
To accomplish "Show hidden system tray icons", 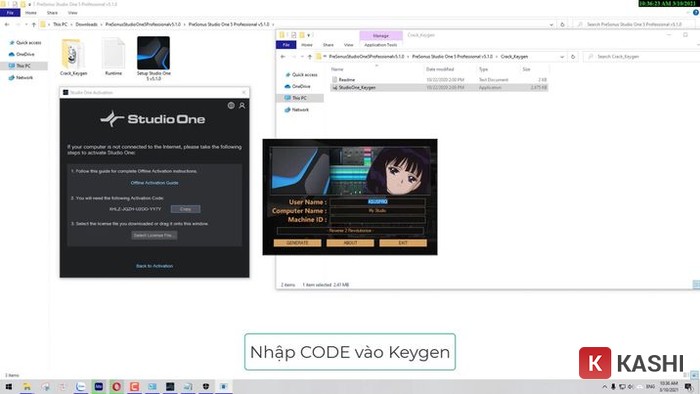I will 604,386.
